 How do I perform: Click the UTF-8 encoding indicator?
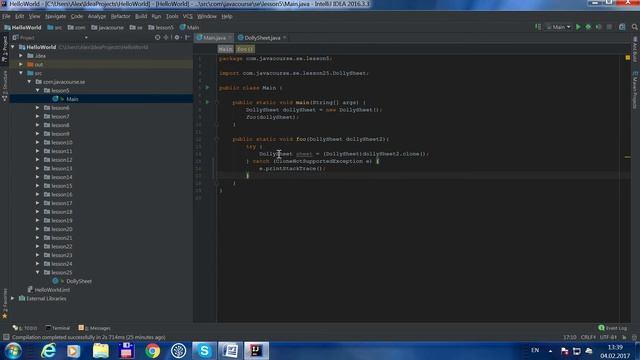608,337
